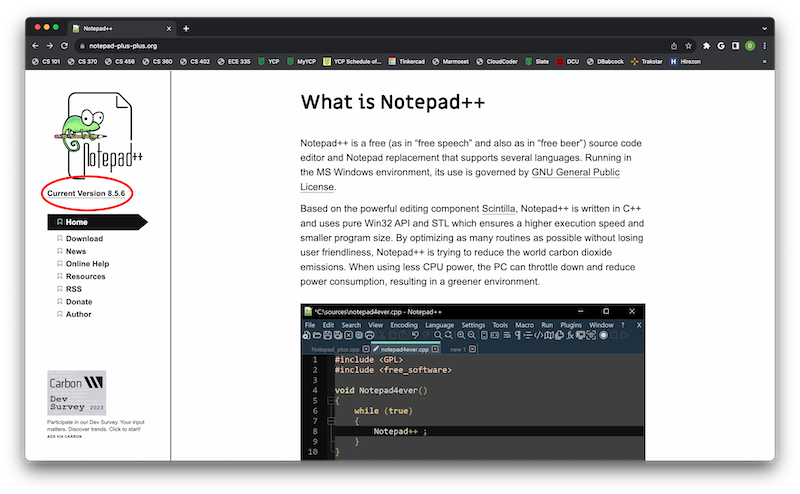Open the Scintilla hyperlink

498,208
